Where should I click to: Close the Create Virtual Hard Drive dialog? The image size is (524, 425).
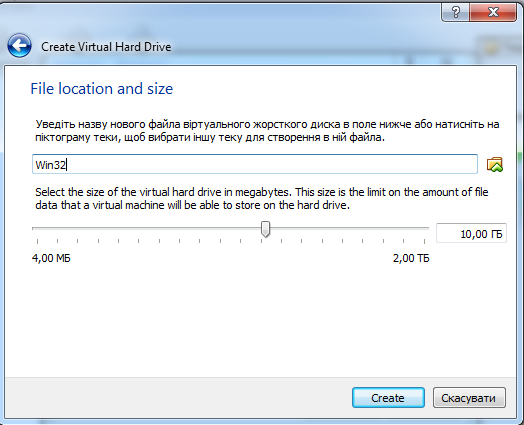(493, 12)
